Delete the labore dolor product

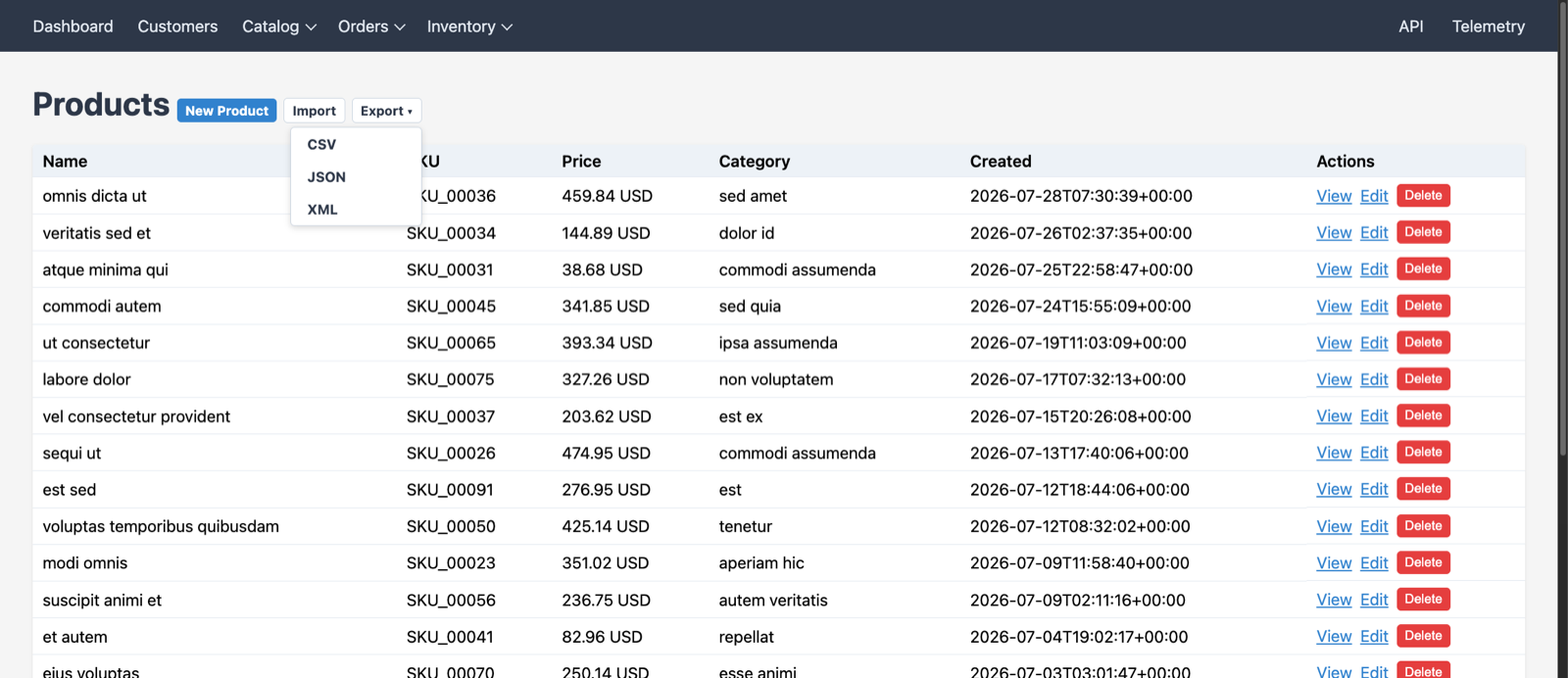tap(1423, 379)
